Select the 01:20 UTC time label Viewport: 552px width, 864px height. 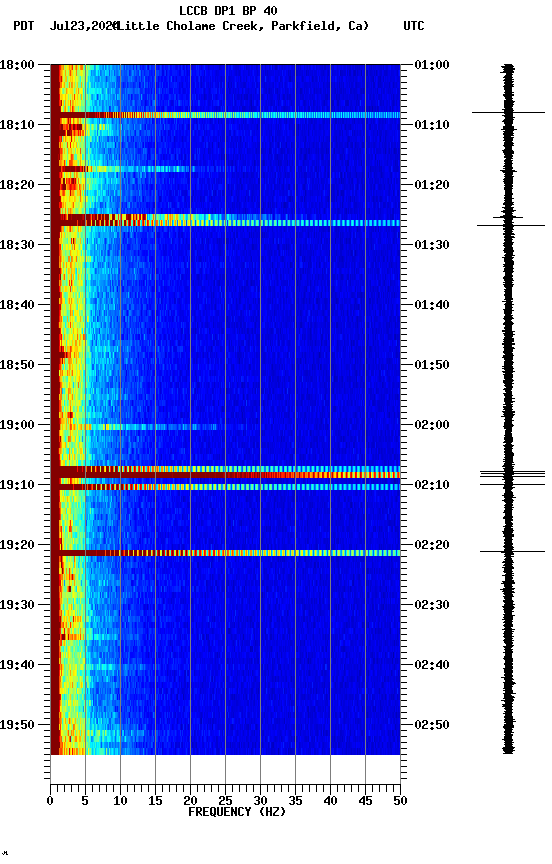[432, 185]
